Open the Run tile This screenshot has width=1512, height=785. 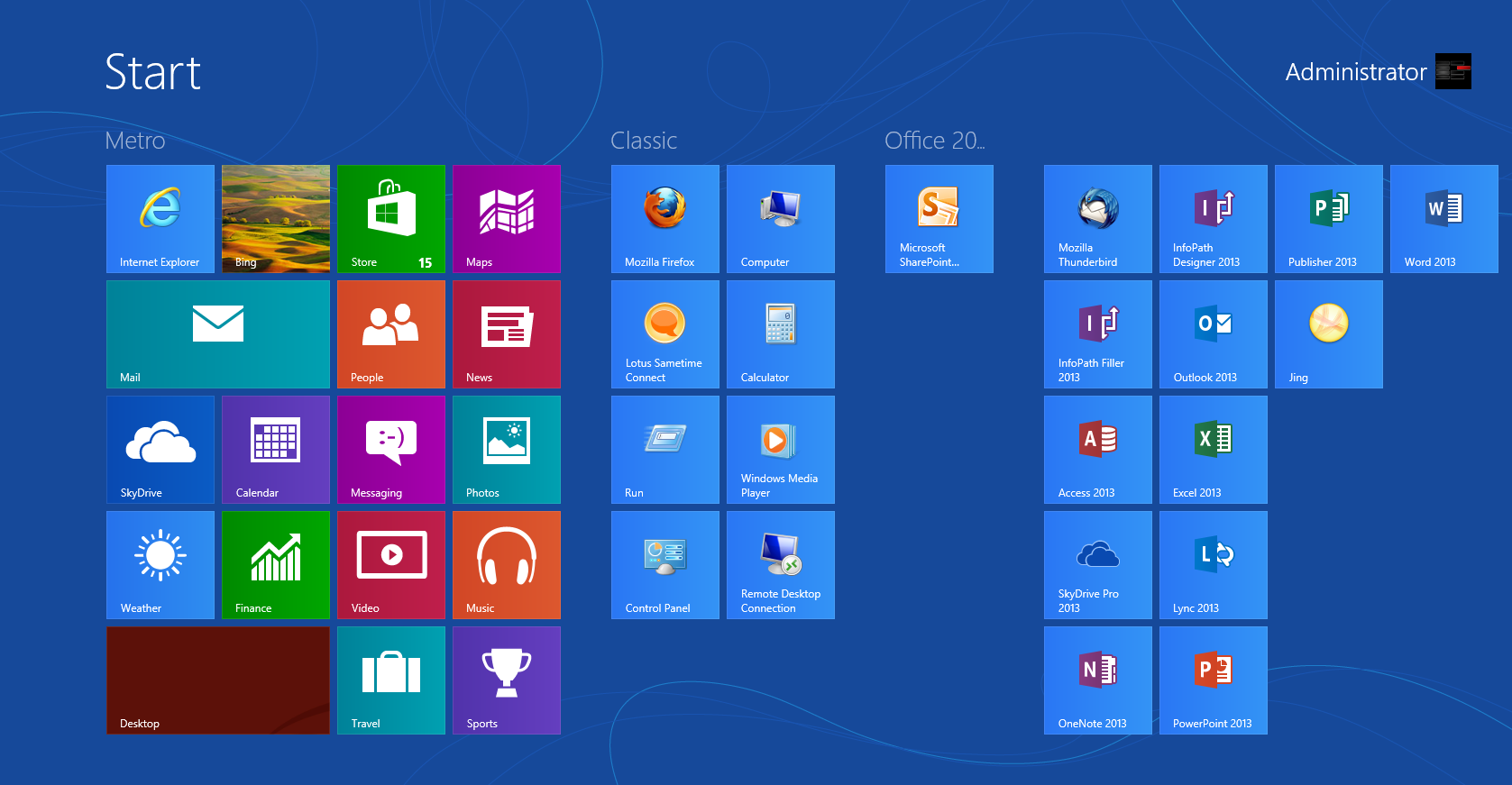pyautogui.click(x=665, y=450)
